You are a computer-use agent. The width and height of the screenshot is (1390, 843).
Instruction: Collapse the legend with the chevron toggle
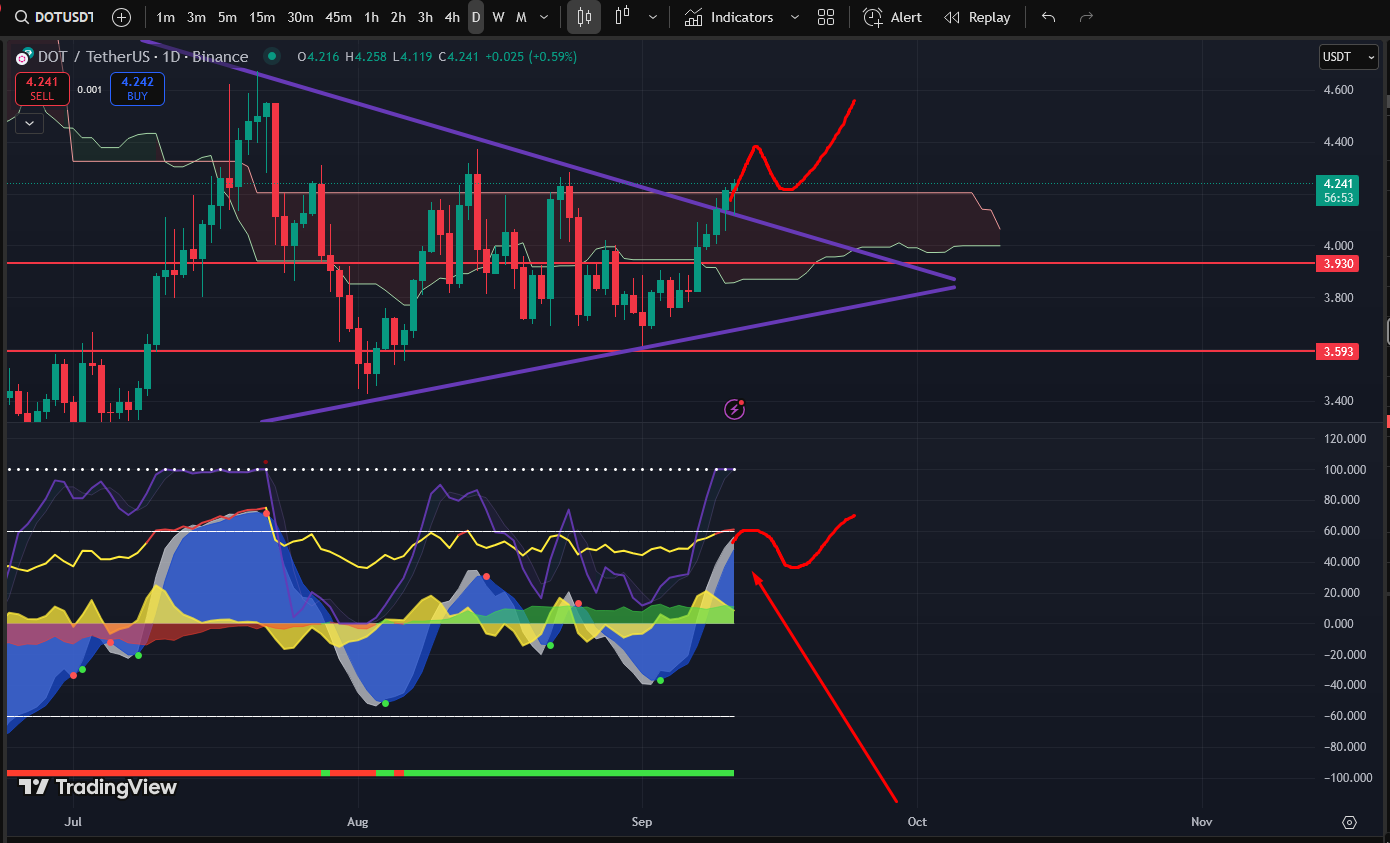[29, 122]
